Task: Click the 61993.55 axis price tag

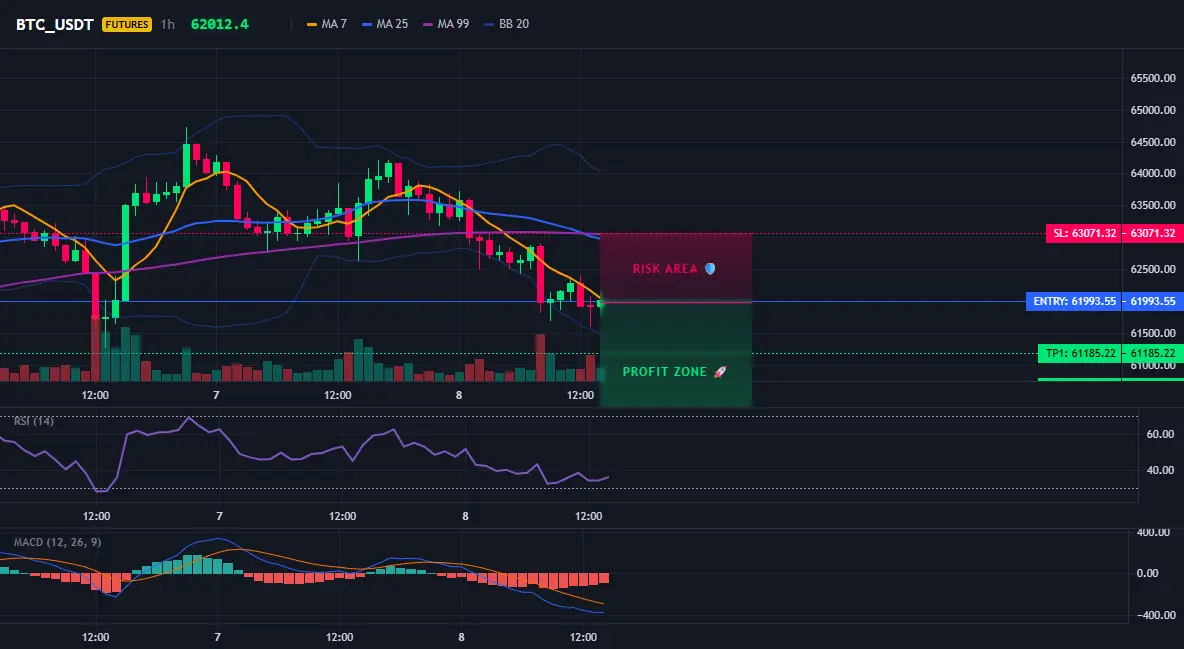Action: [x=1153, y=301]
